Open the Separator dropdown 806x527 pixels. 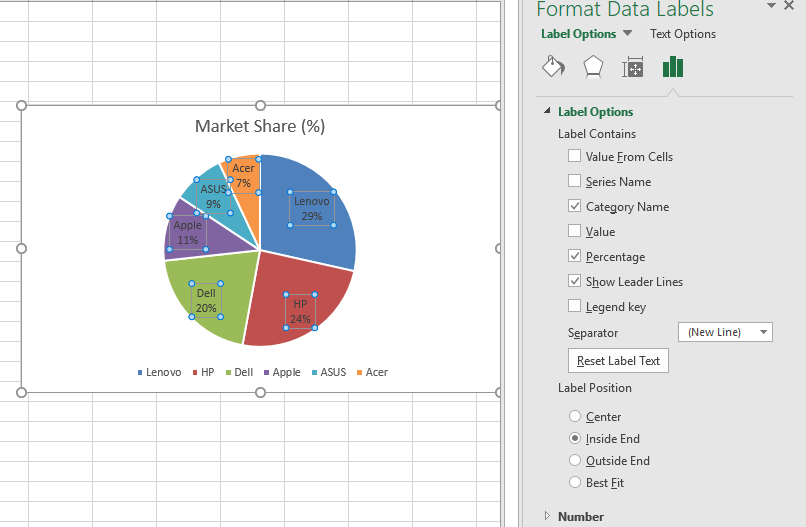pyautogui.click(x=764, y=332)
